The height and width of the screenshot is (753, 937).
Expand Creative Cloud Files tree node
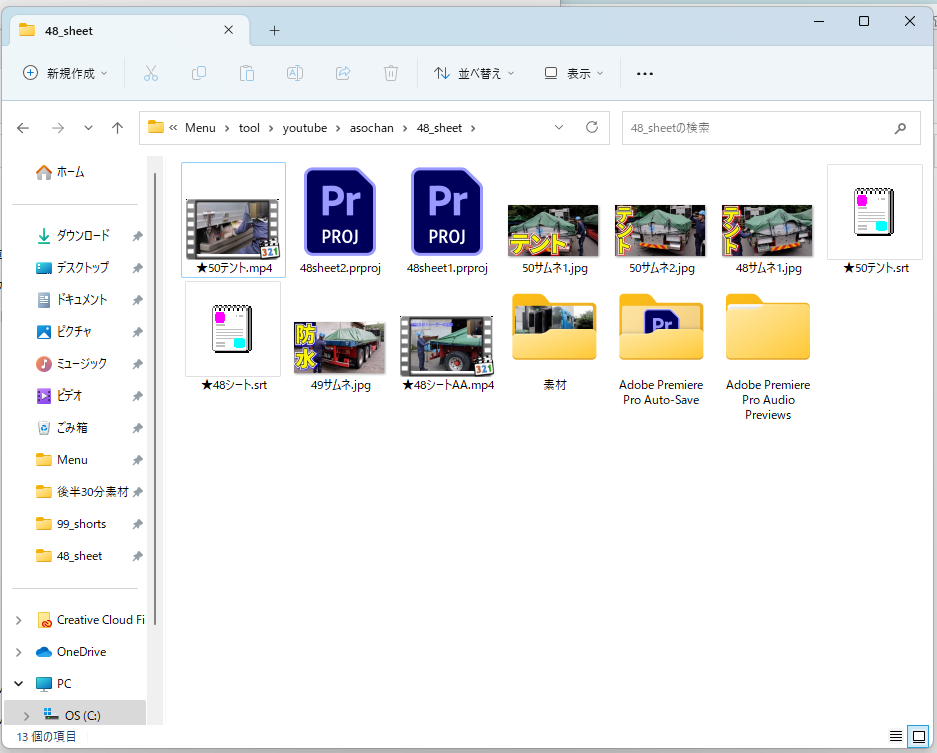19,620
